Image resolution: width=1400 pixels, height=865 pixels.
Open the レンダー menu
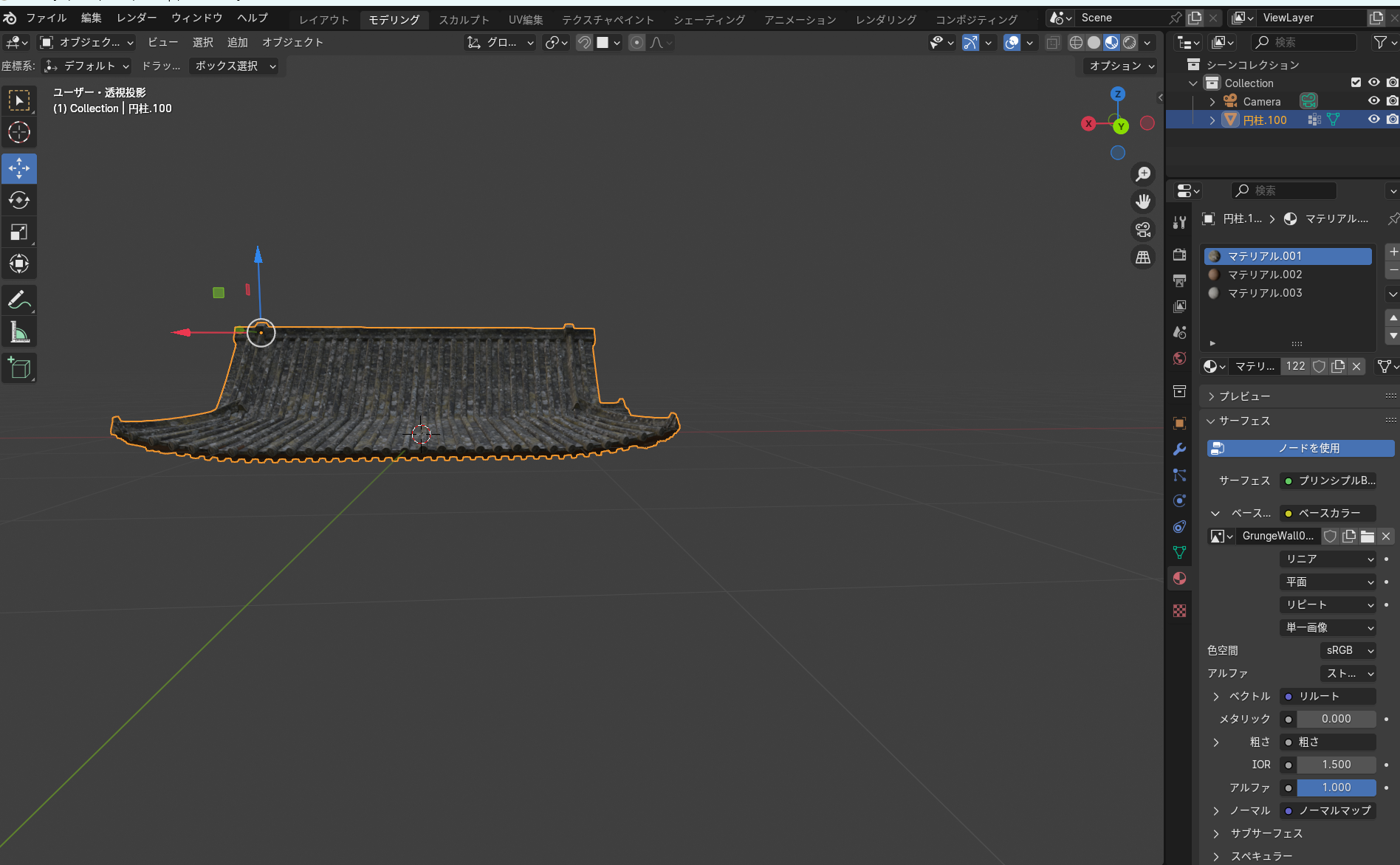[137, 18]
